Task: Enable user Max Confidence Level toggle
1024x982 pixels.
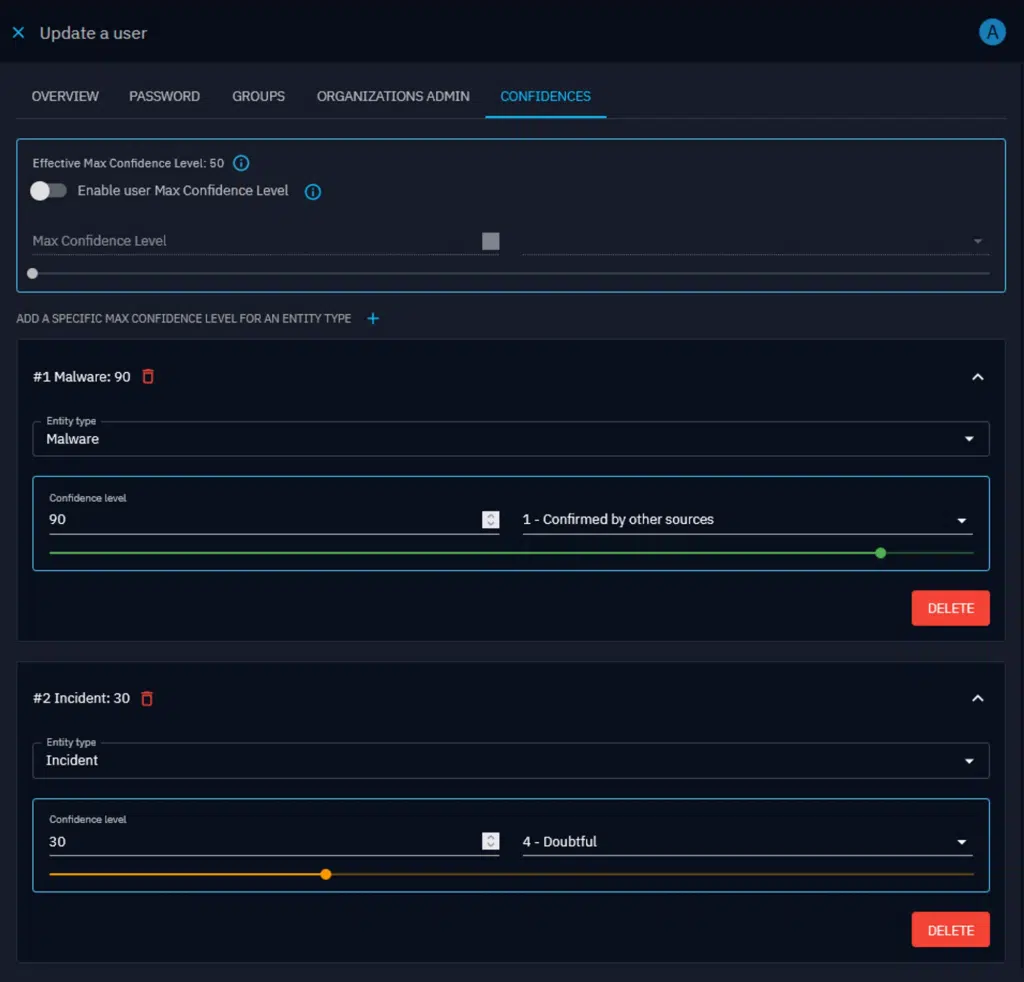Action: (48, 191)
